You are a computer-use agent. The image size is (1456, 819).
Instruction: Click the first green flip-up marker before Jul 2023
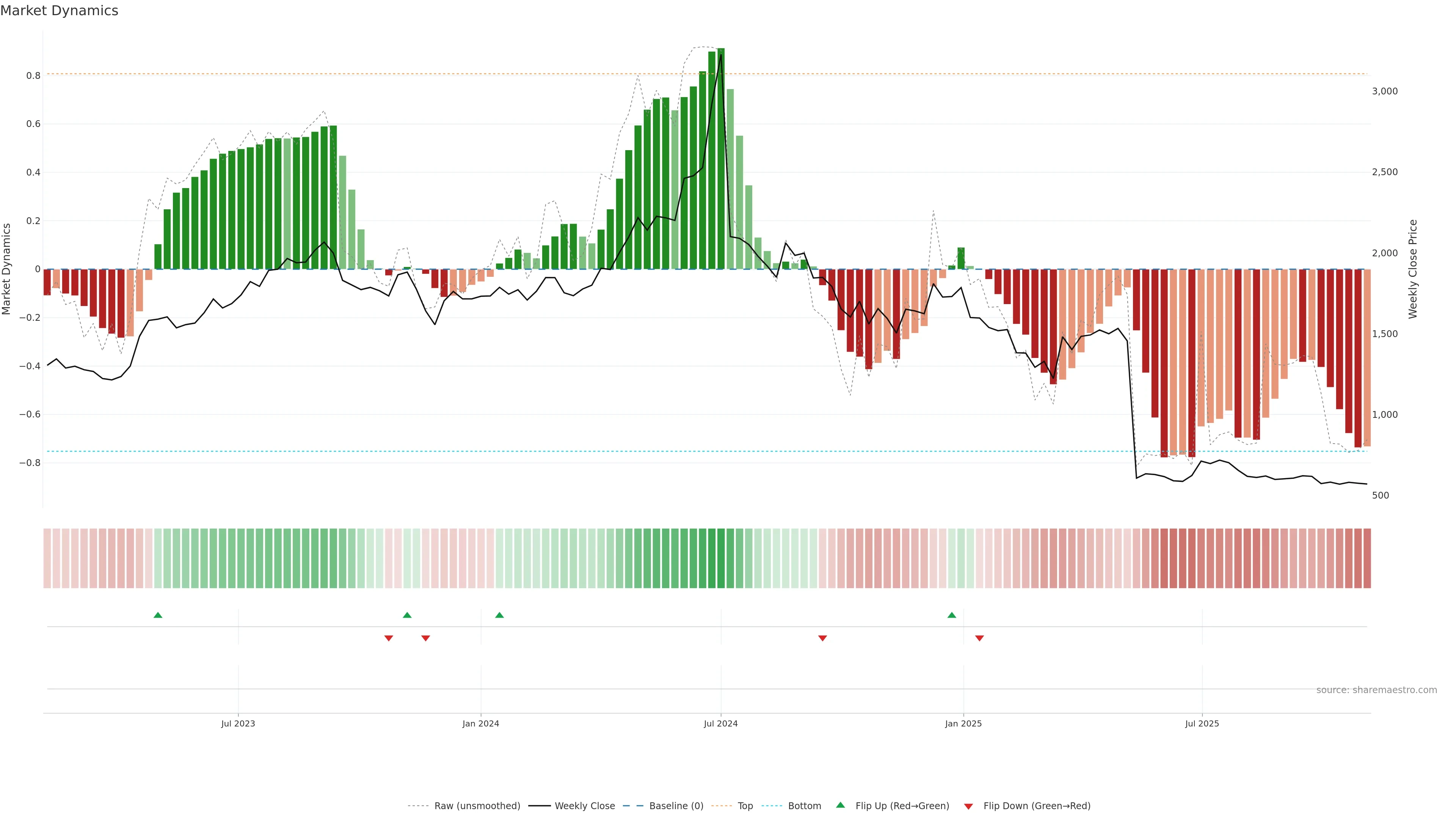pyautogui.click(x=158, y=615)
